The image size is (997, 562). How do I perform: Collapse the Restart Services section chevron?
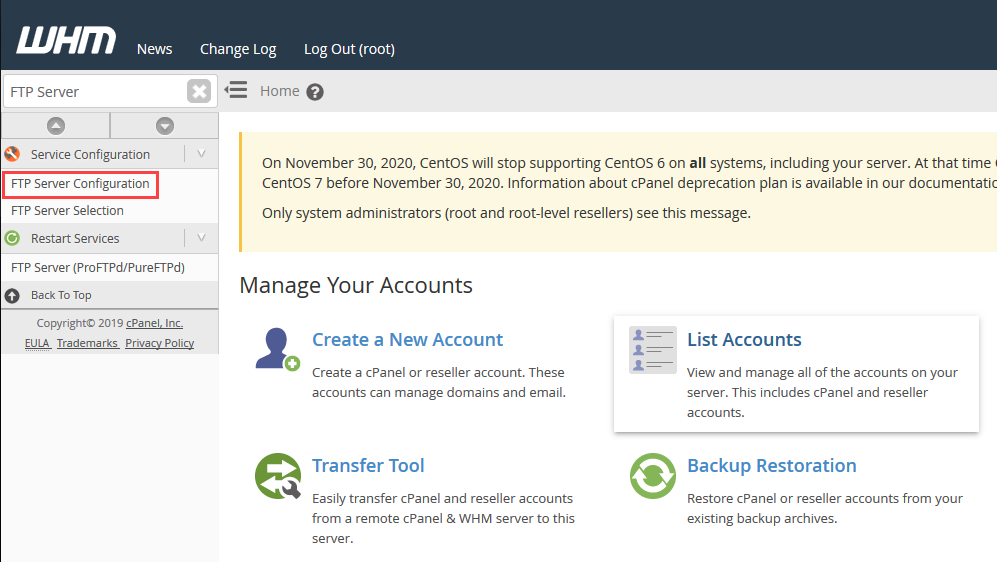pos(201,238)
